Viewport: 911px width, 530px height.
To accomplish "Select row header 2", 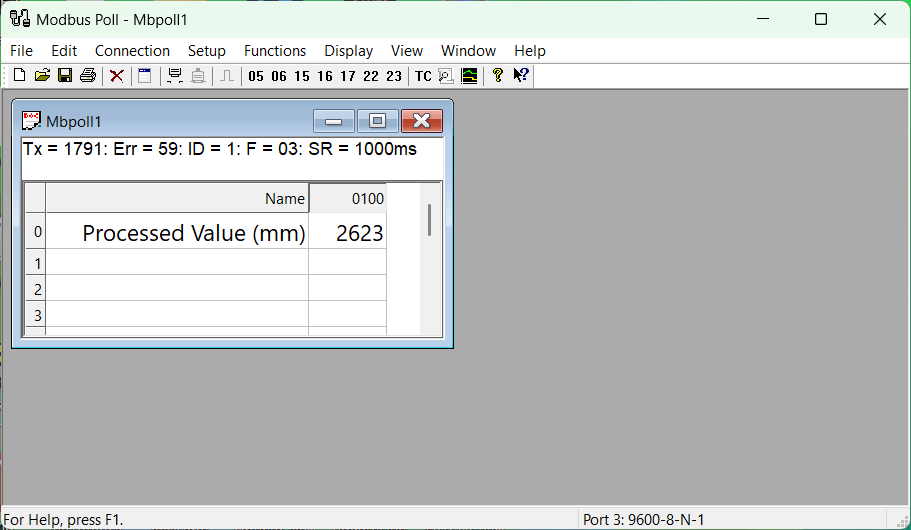I will pos(35,289).
